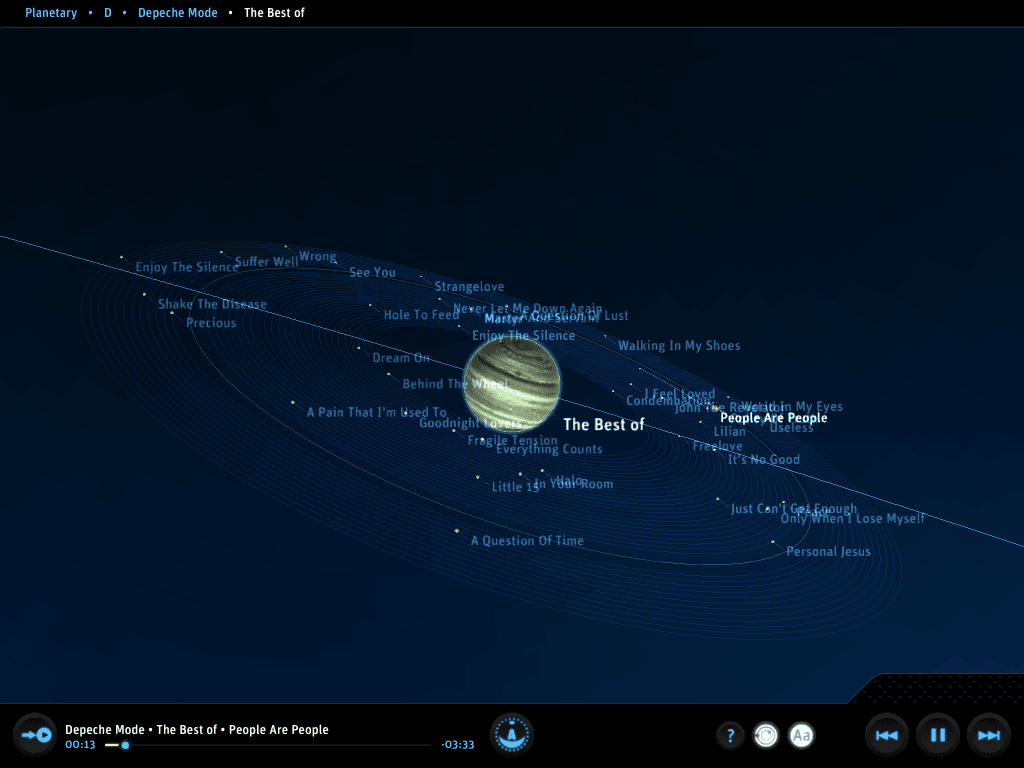Select Shake The Disease track
The height and width of the screenshot is (768, 1024).
click(x=212, y=304)
